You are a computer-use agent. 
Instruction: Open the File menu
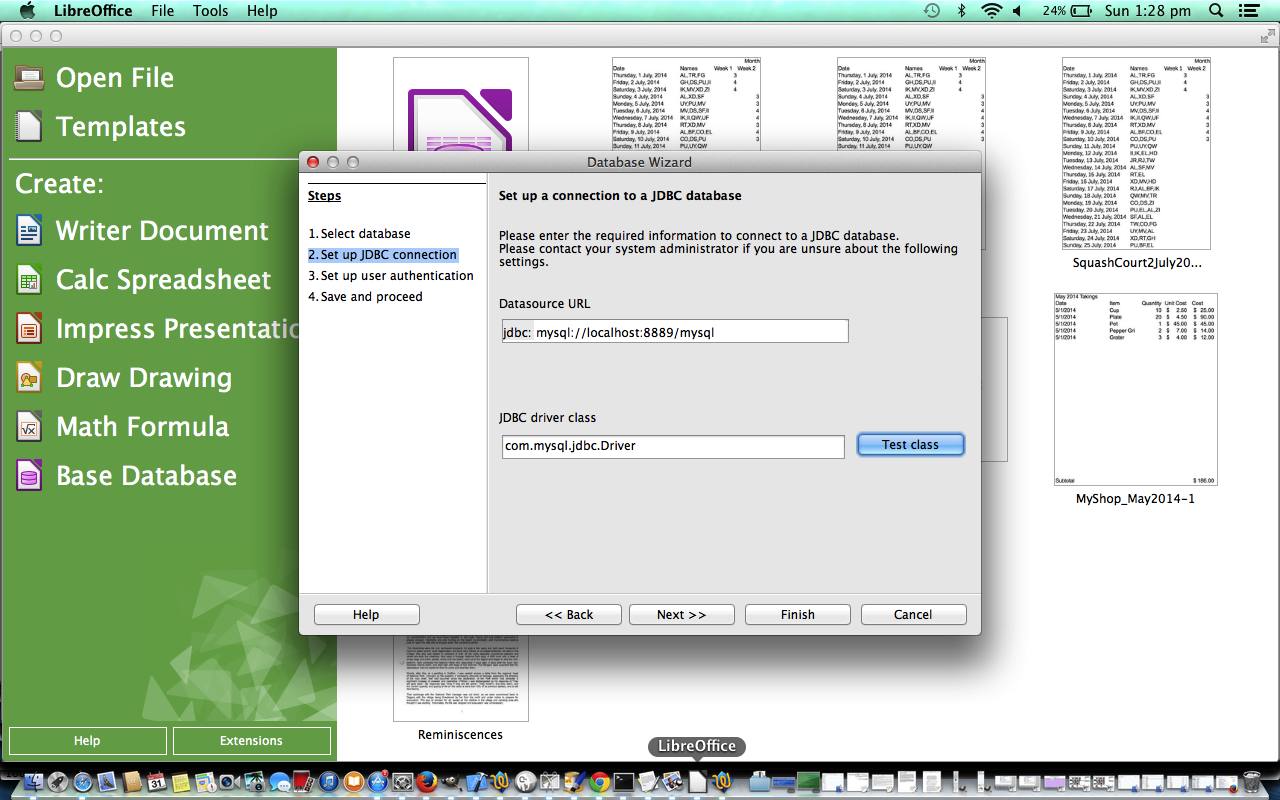click(163, 11)
